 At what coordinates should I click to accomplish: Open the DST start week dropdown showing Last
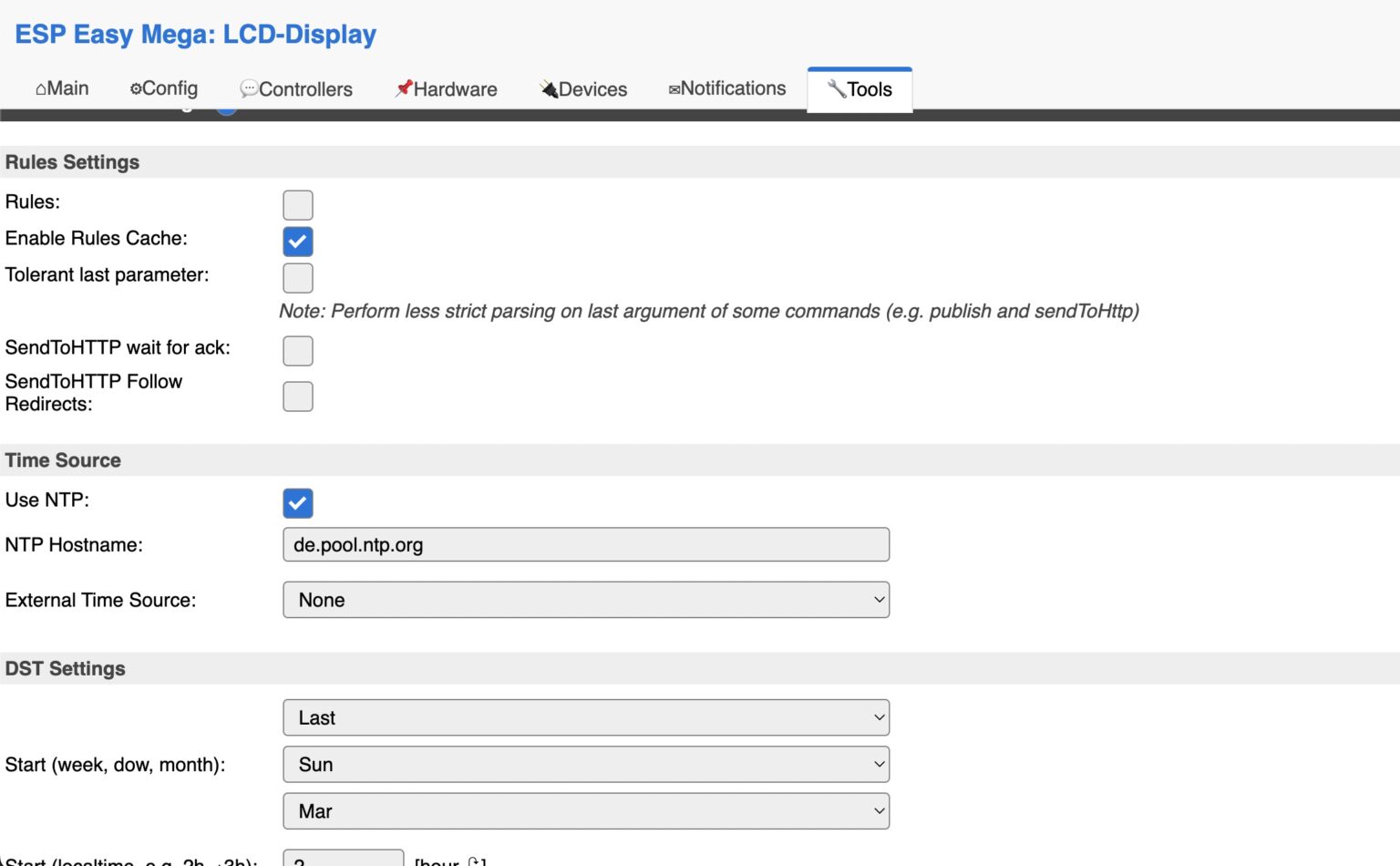click(586, 717)
